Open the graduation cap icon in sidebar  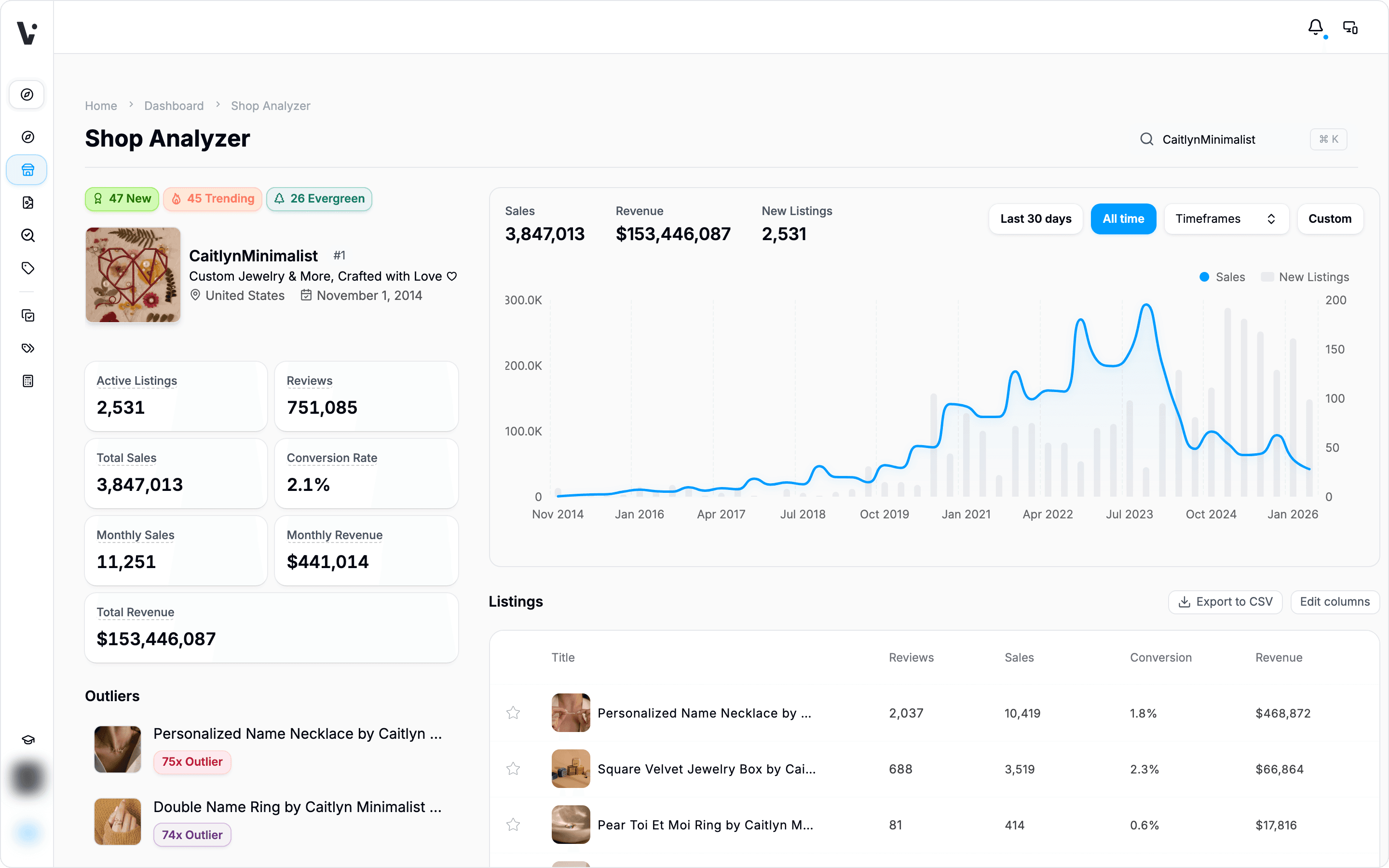pos(27,740)
